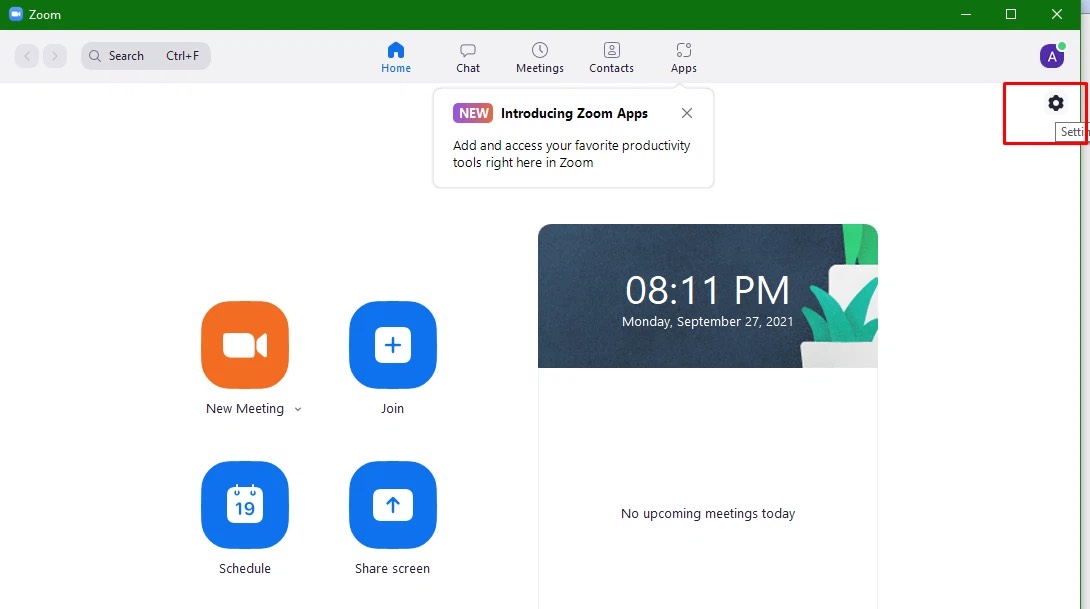
Task: Close the Introducing Zoom Apps popup
Action: 687,113
